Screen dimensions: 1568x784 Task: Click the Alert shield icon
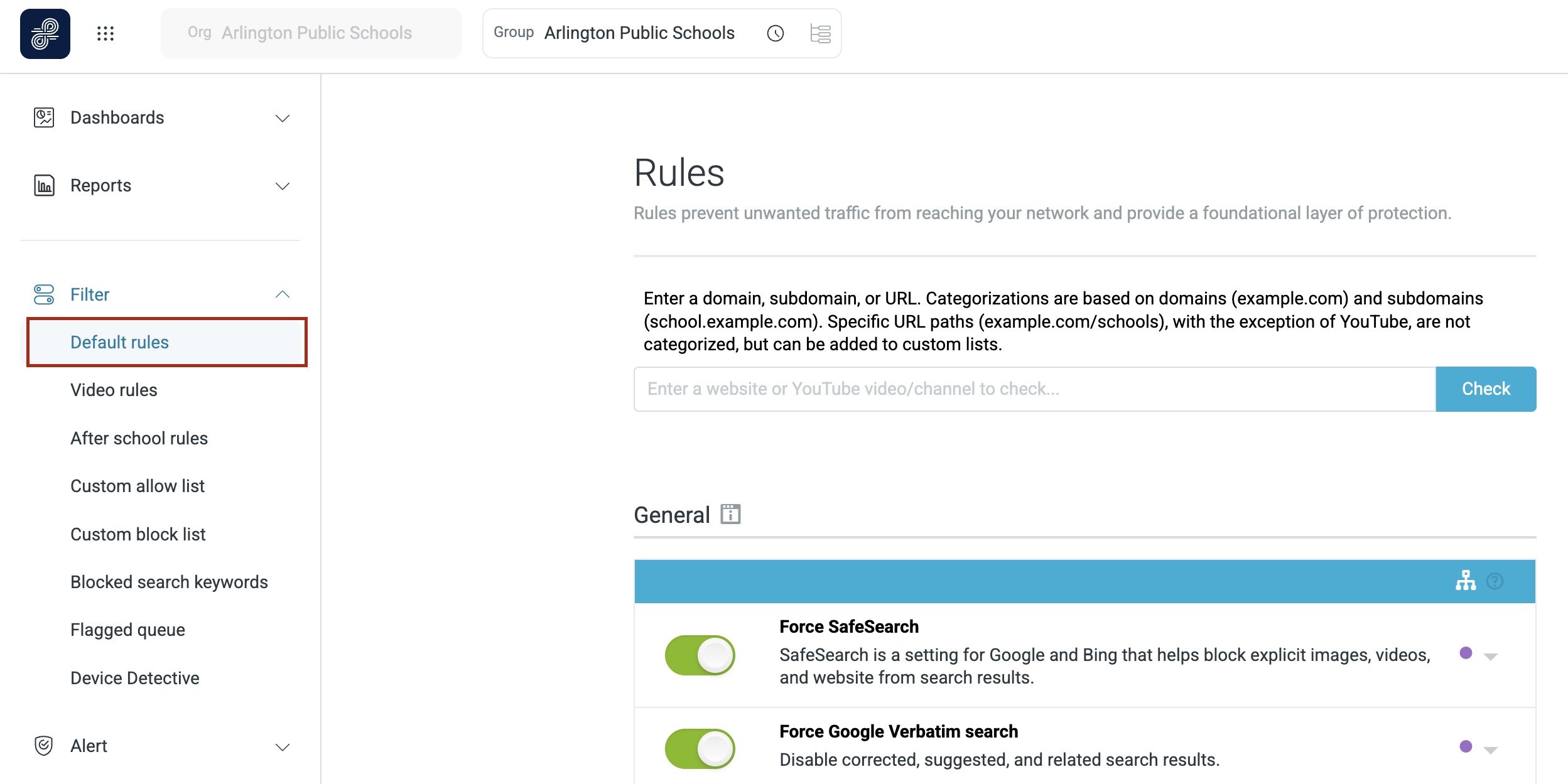point(44,746)
